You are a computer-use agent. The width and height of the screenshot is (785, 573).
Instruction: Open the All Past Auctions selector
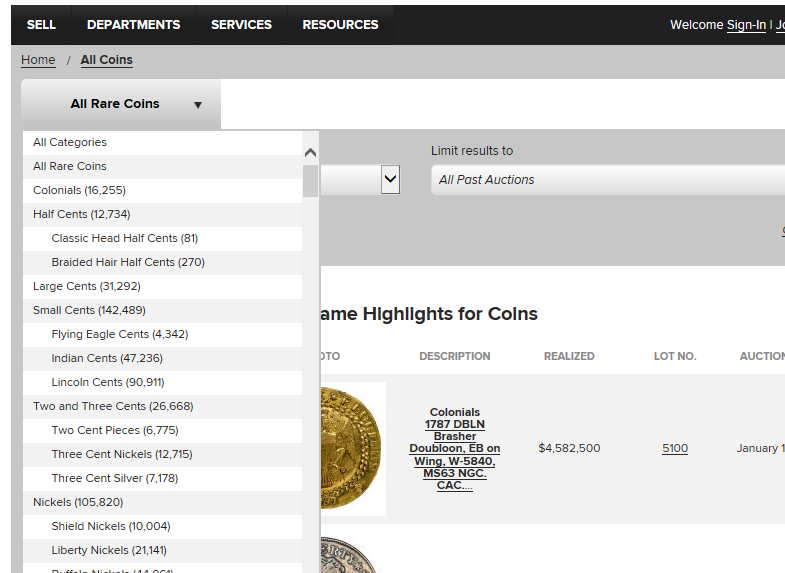tap(608, 180)
